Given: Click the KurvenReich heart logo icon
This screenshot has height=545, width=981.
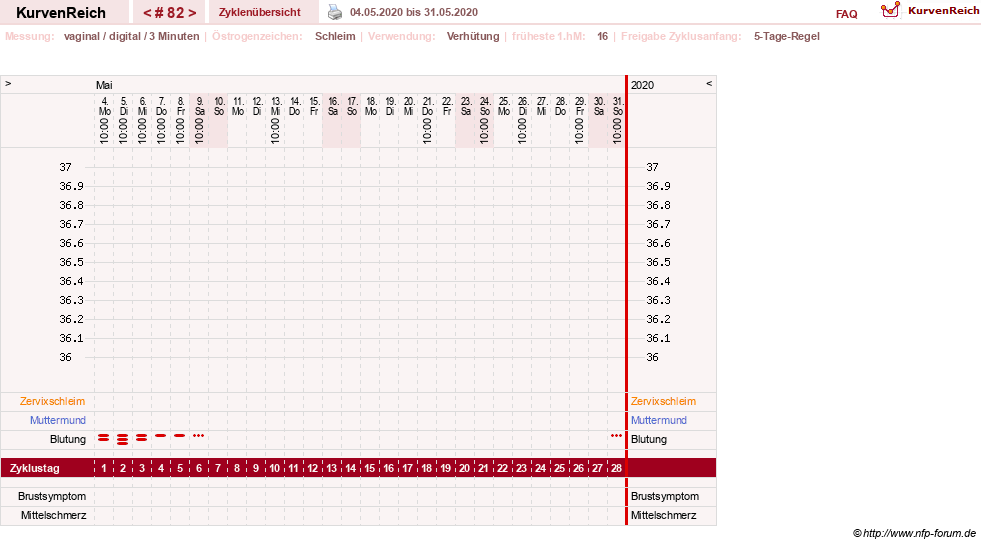Looking at the screenshot, I should (x=890, y=10).
